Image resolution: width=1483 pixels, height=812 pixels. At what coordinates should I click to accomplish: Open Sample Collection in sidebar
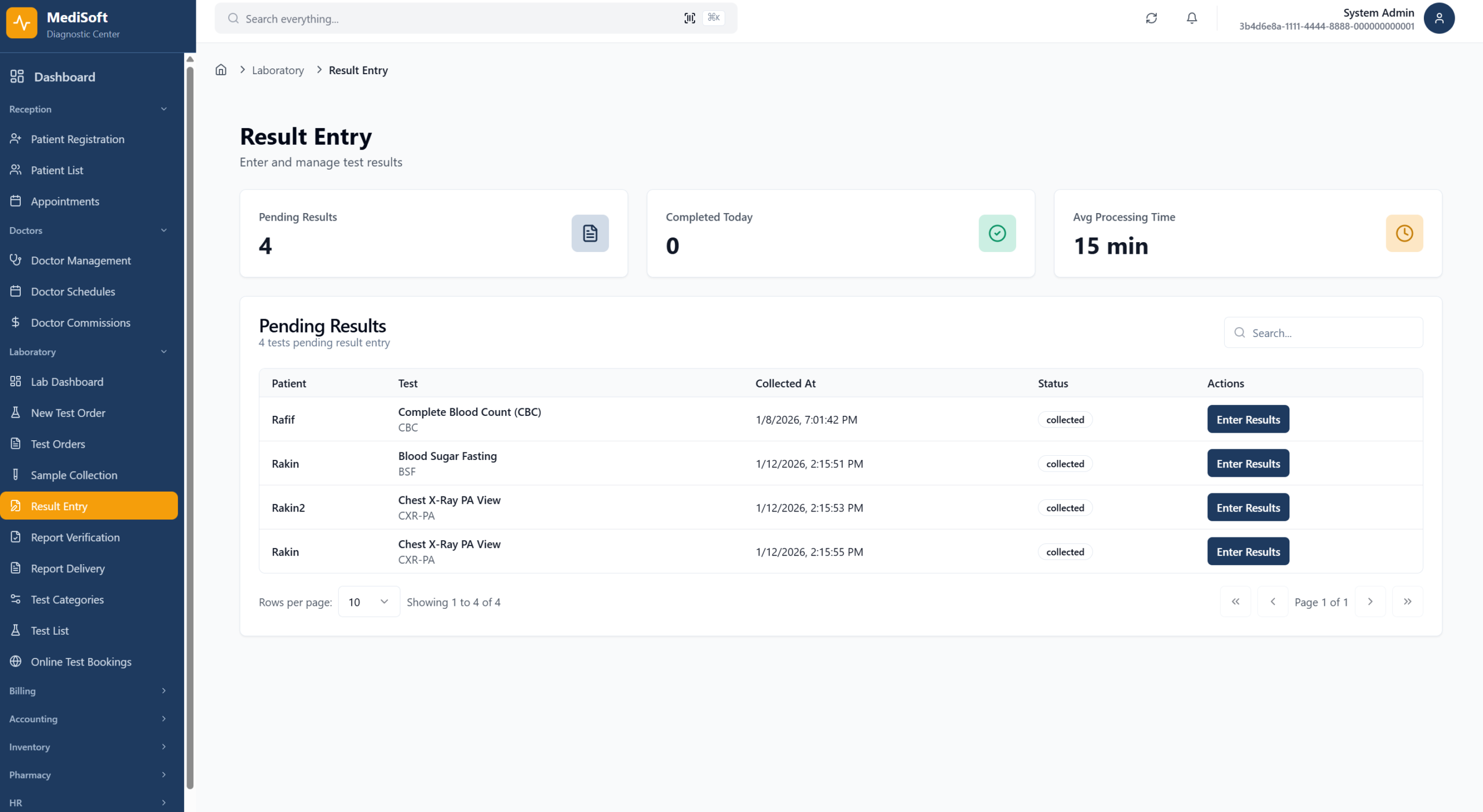[74, 475]
